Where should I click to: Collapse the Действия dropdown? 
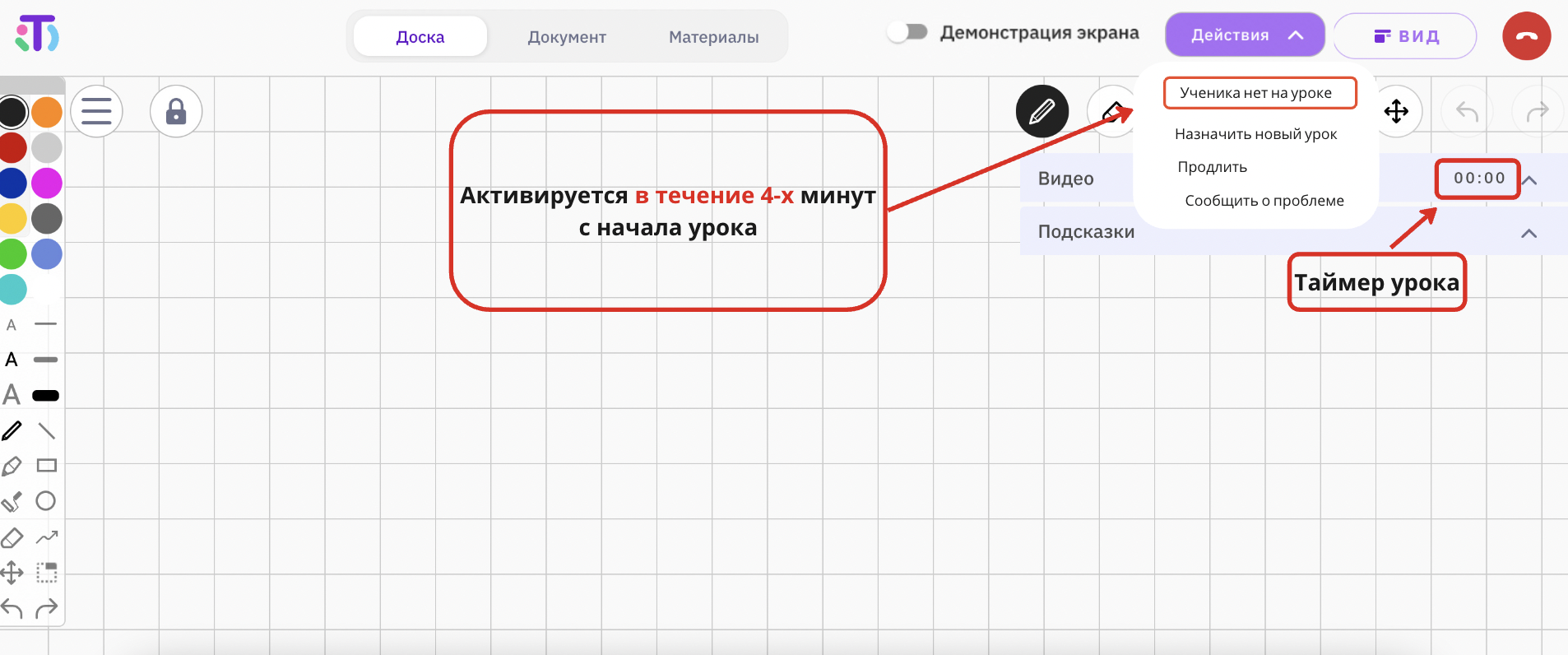pos(1245,35)
